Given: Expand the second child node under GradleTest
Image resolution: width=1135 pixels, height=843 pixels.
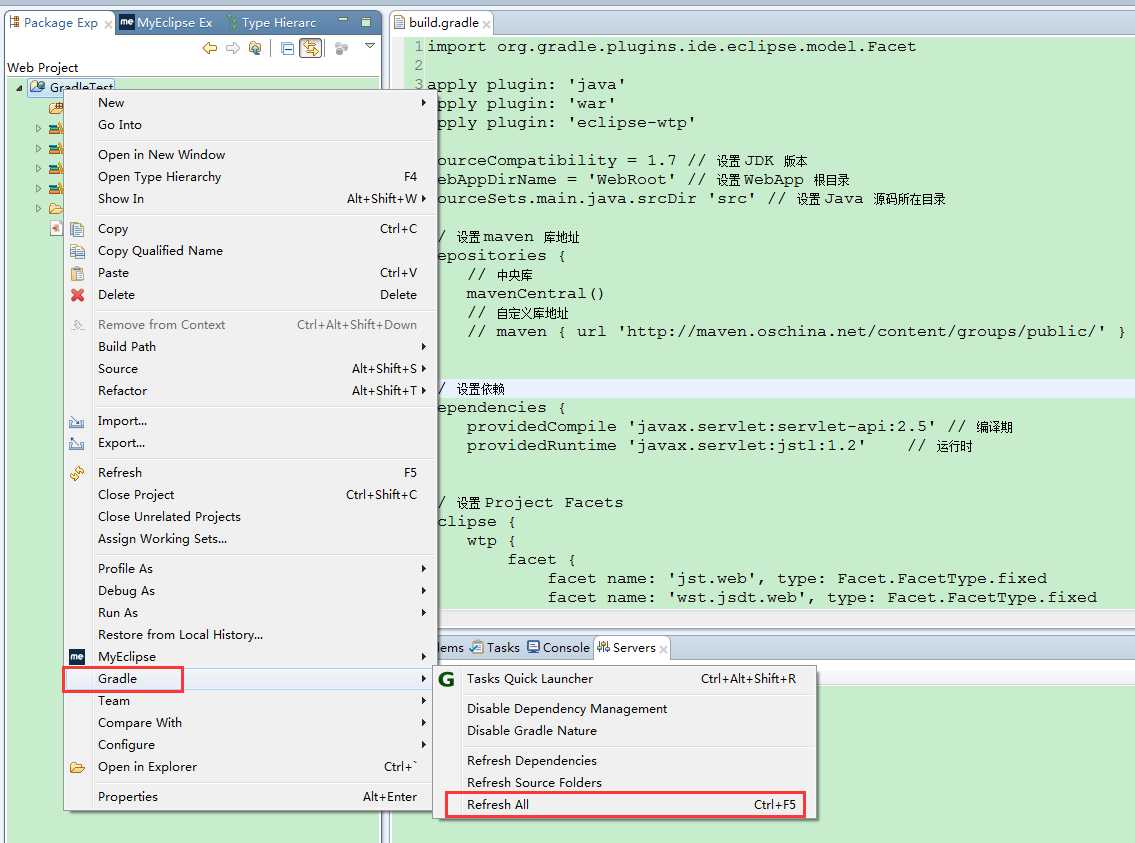Looking at the screenshot, I should coord(38,148).
